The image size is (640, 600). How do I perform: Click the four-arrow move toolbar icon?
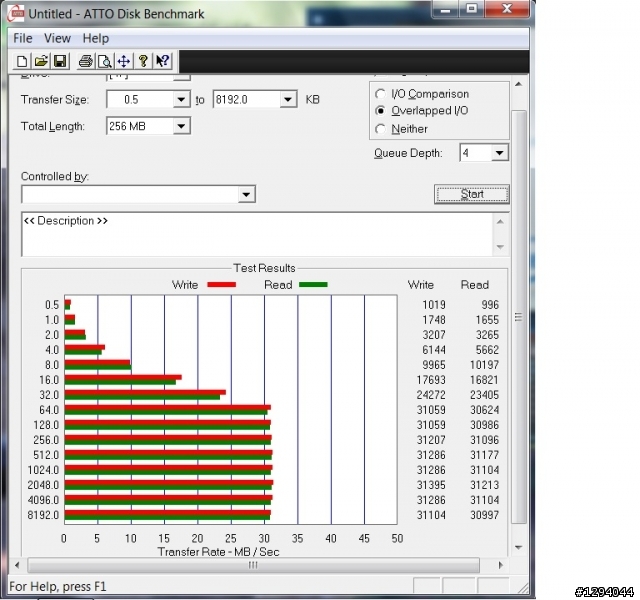[124, 61]
